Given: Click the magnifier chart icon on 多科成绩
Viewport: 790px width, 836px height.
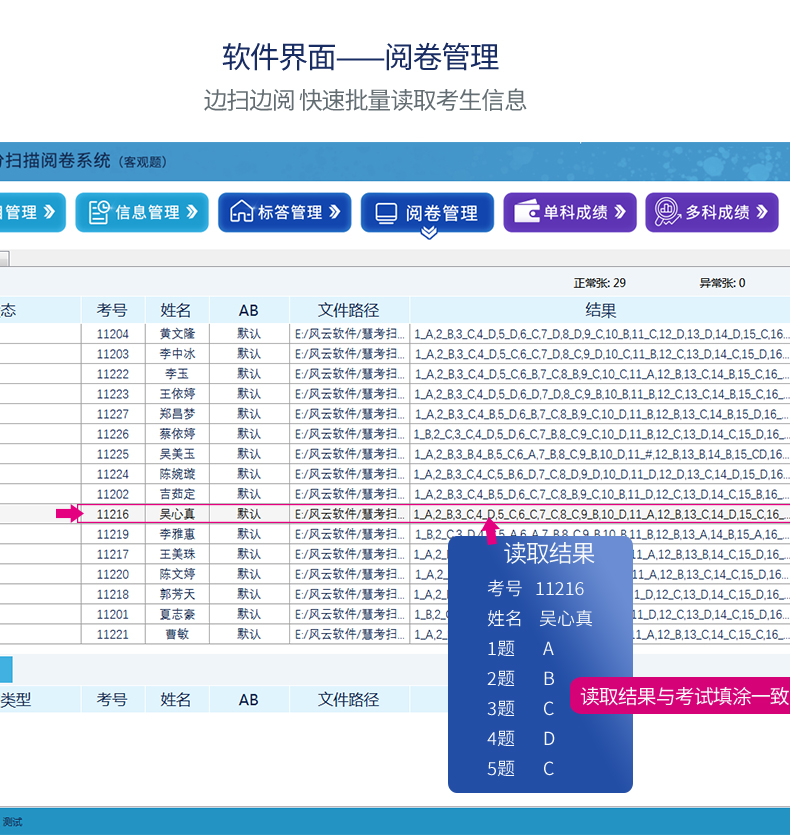Looking at the screenshot, I should 667,212.
